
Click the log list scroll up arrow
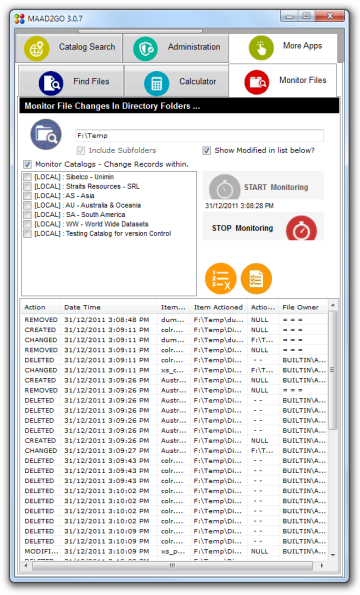tap(333, 305)
